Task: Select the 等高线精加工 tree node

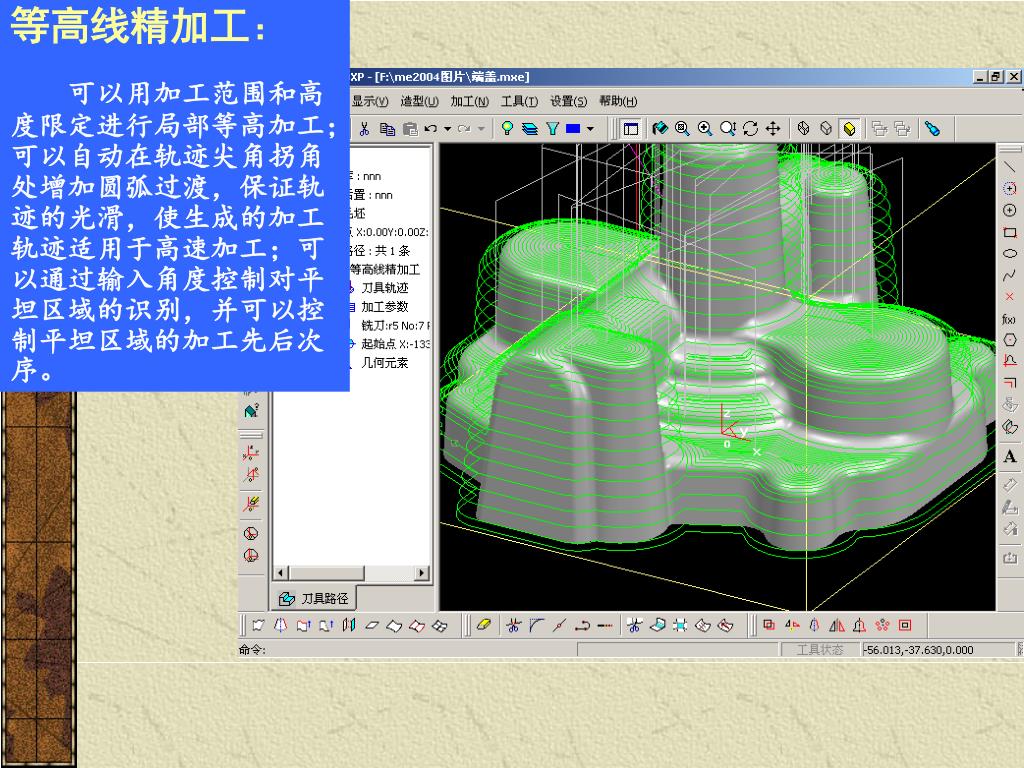Action: coord(385,269)
